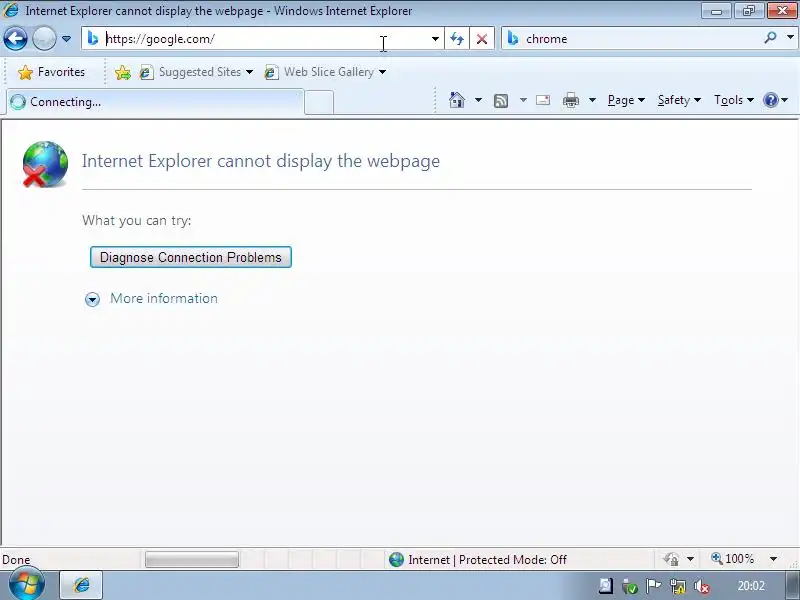Open the Tools menu
Viewport: 800px width, 600px height.
point(734,100)
